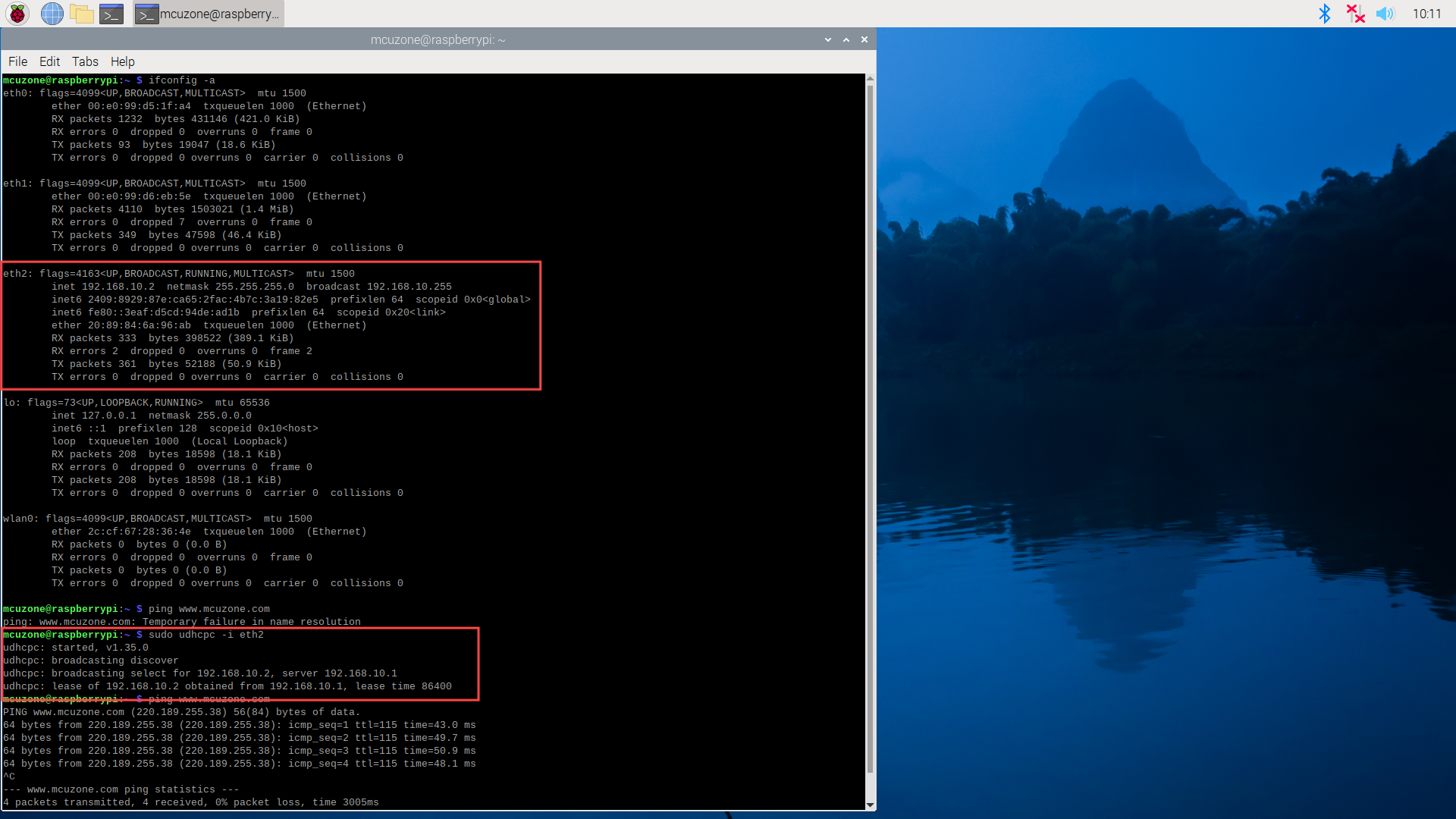Minimize the terminal with the down chevron

click(827, 39)
